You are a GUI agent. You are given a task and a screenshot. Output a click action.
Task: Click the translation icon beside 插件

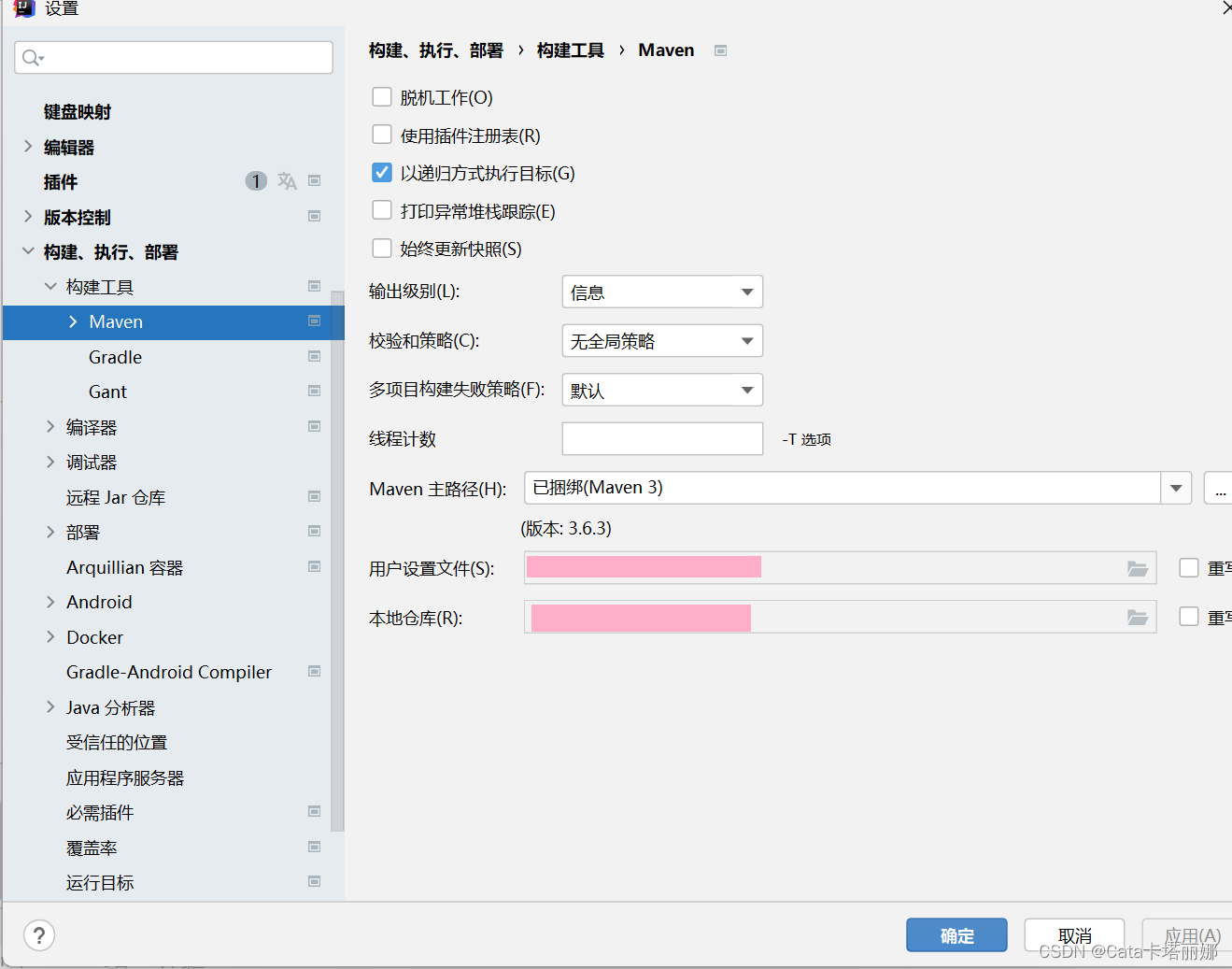point(287,181)
